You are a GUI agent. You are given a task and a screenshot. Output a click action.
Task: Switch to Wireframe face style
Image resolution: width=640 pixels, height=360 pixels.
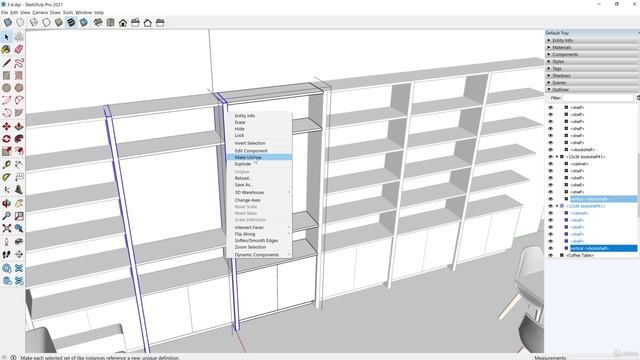[34, 22]
